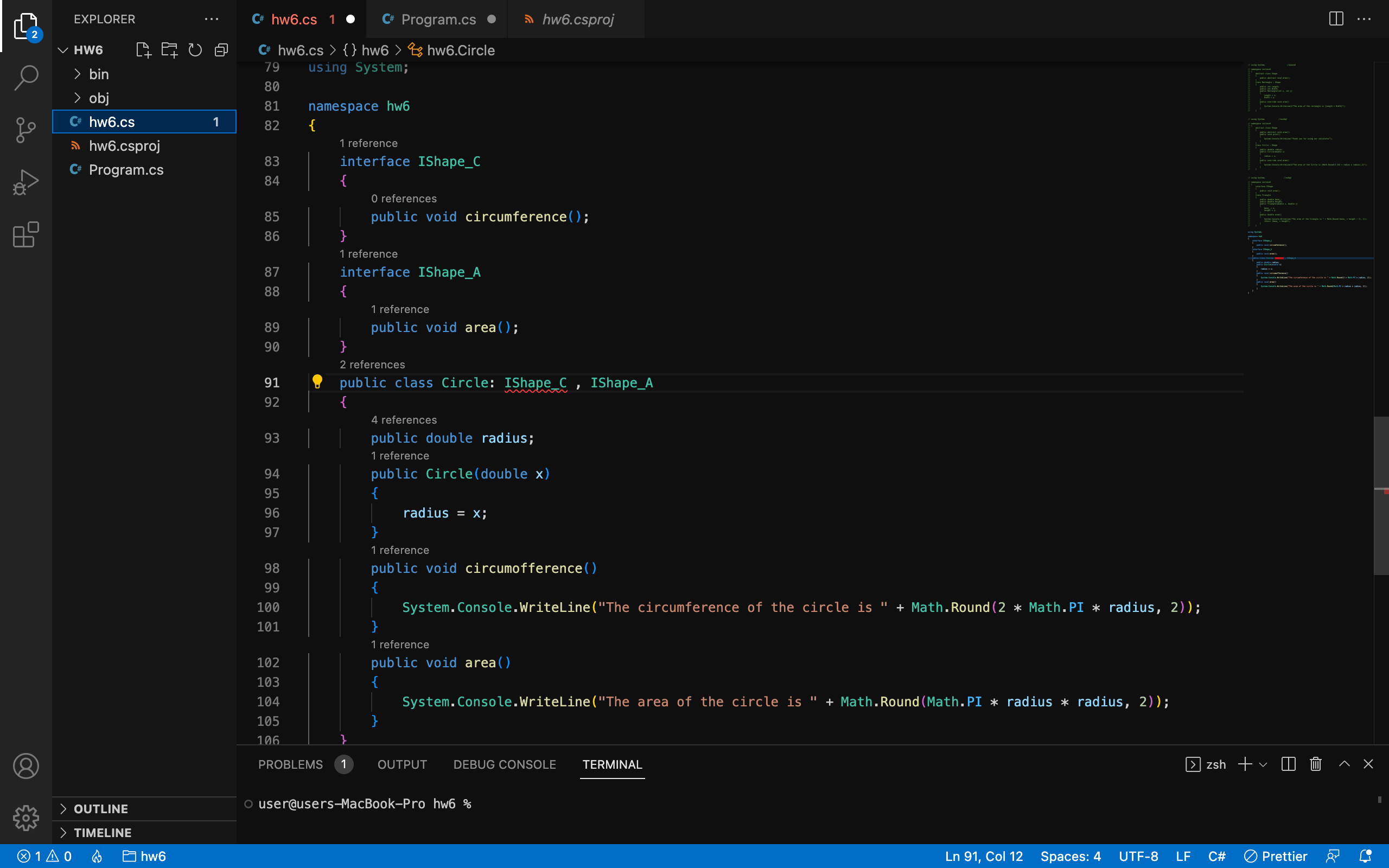Refresh the Explorer file tree
Image resolution: width=1389 pixels, height=868 pixels.
pos(195,50)
